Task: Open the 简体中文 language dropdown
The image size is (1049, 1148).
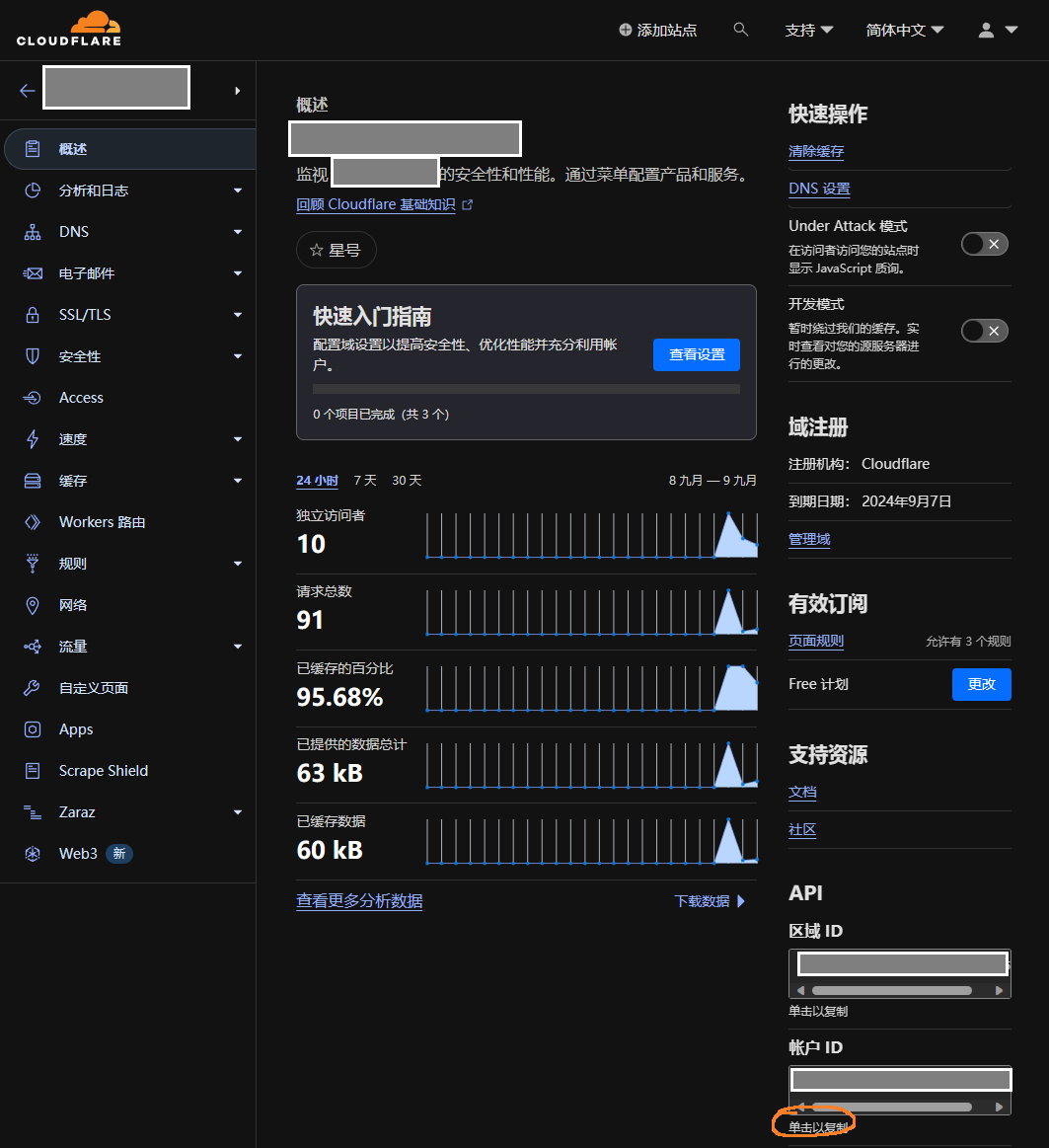Action: coord(905,30)
